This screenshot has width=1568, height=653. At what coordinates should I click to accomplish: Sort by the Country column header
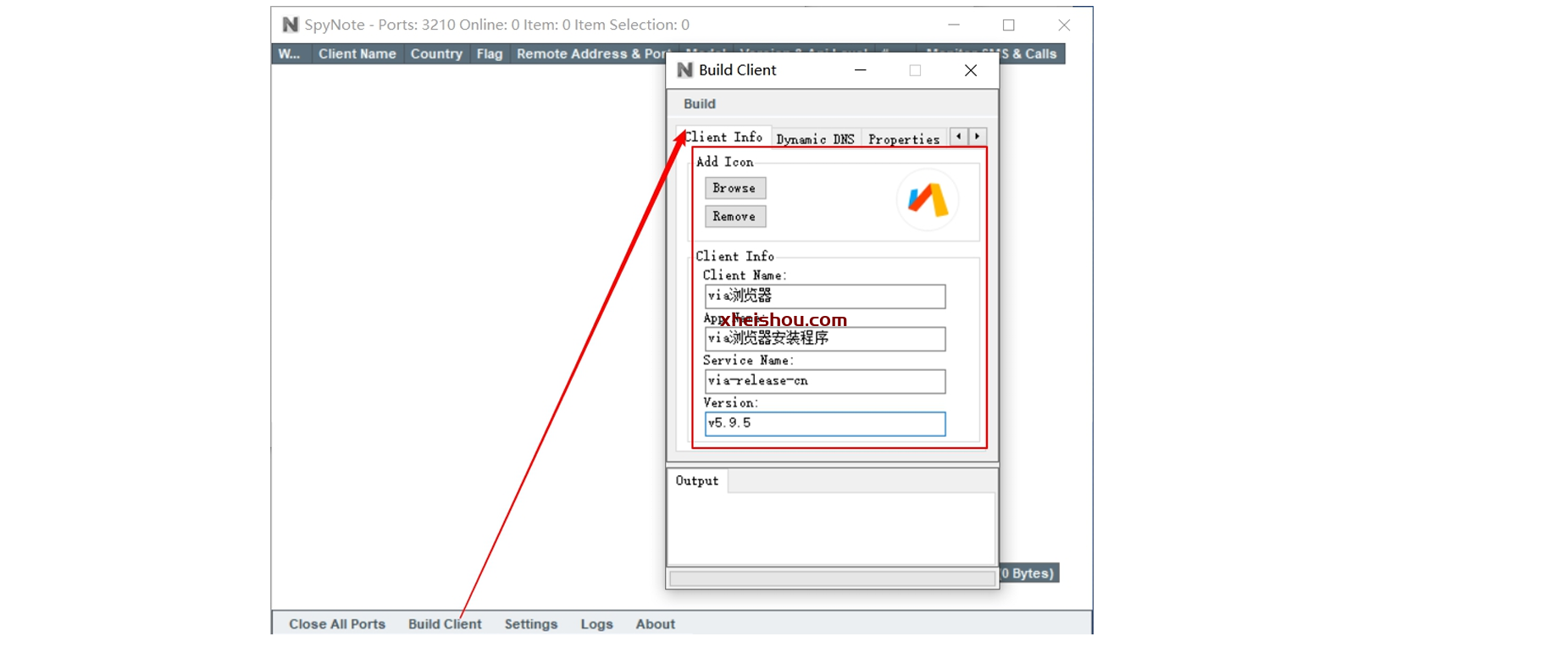436,54
